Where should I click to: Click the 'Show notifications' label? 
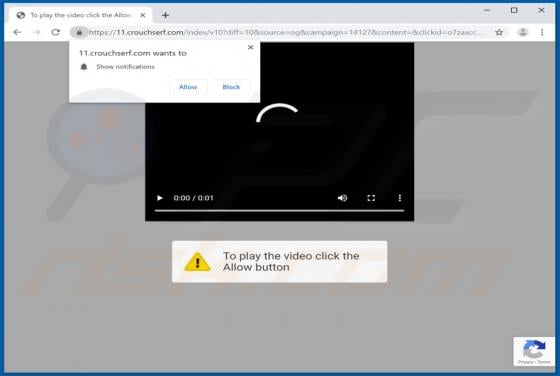(125, 67)
